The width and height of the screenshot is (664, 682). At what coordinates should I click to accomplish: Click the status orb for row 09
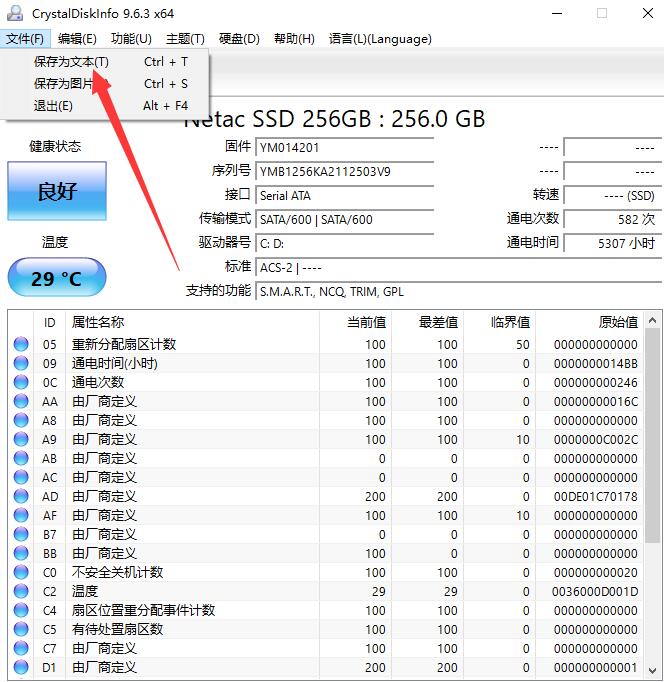pyautogui.click(x=21, y=363)
